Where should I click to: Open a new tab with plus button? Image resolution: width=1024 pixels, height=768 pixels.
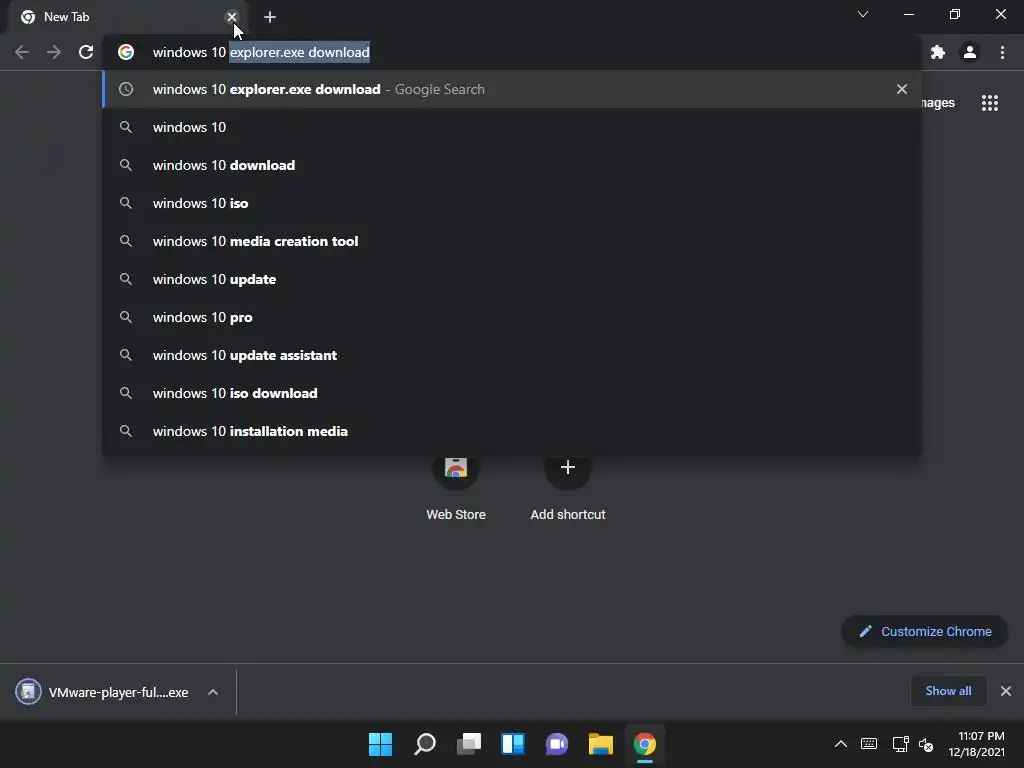tap(270, 17)
